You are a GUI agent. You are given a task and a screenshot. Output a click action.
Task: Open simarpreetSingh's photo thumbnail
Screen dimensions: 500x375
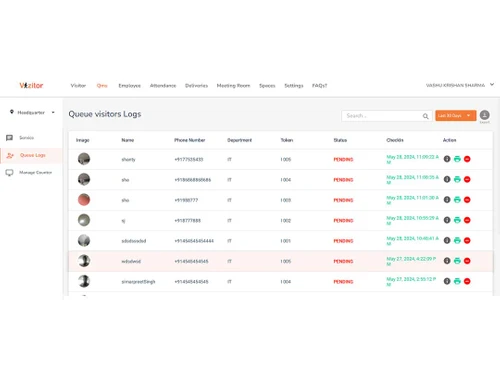pos(84,281)
